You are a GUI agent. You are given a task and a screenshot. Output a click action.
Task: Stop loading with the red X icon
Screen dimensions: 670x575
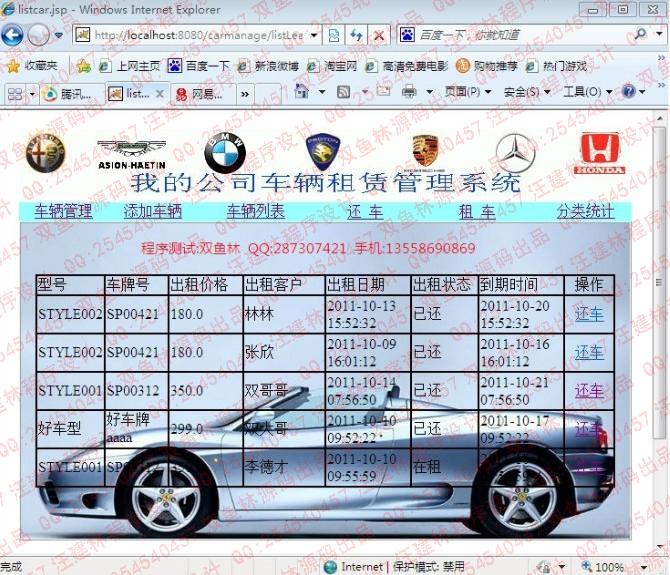pos(379,35)
